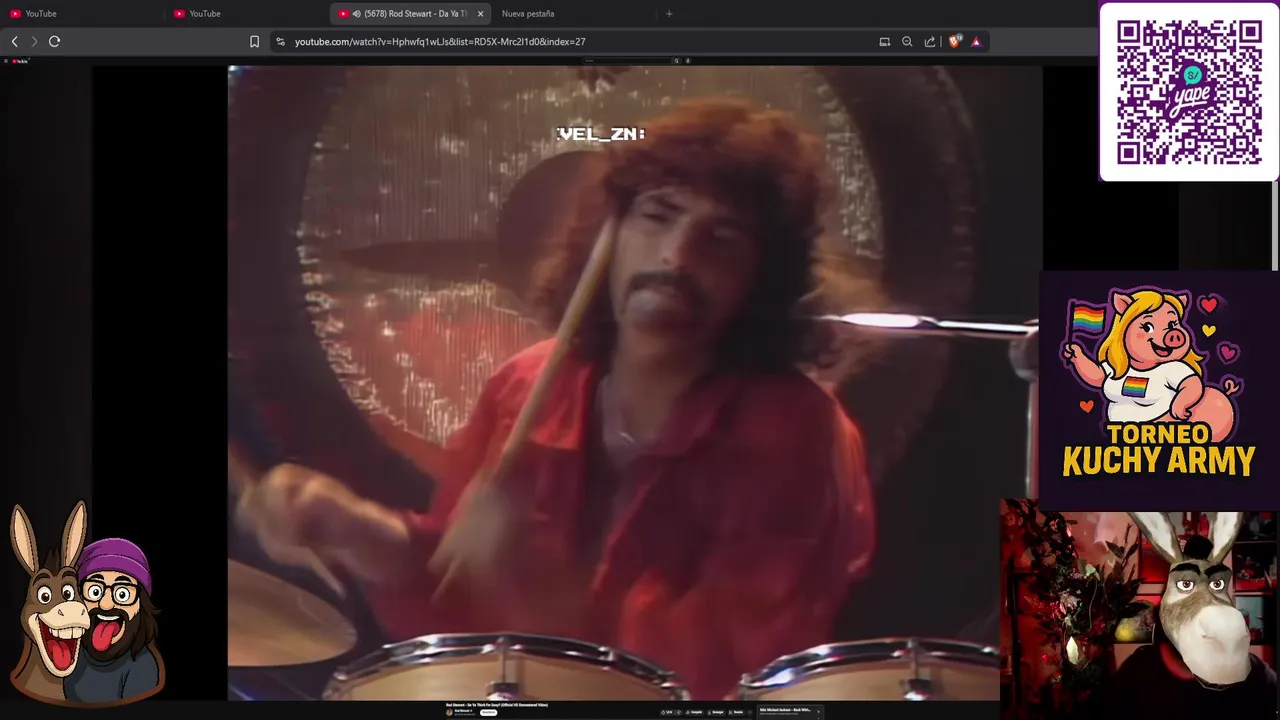Click the like button under the video
Screen dimensions: 1280x720
click(x=665, y=712)
